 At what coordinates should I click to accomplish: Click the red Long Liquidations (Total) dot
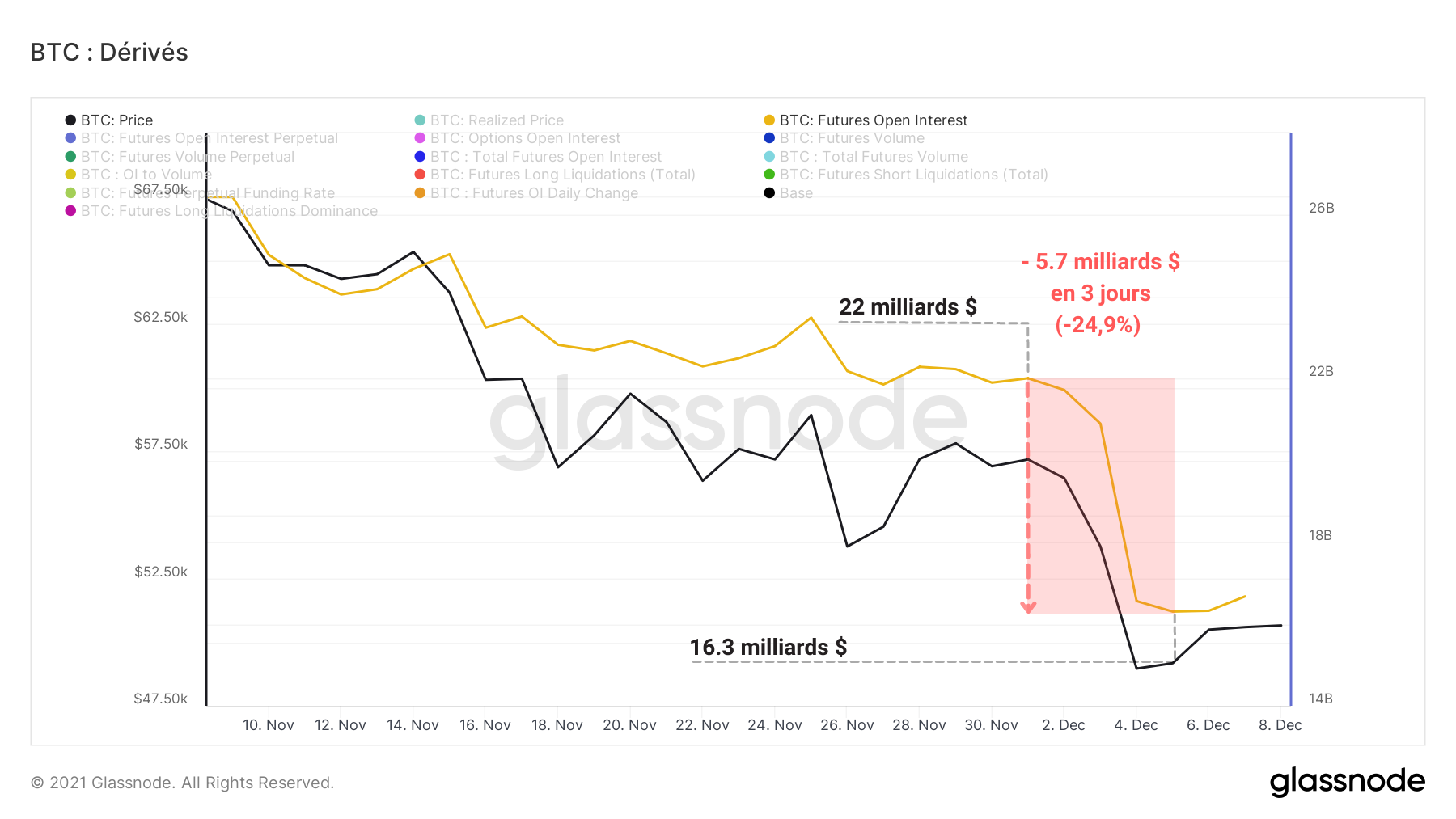pos(420,175)
